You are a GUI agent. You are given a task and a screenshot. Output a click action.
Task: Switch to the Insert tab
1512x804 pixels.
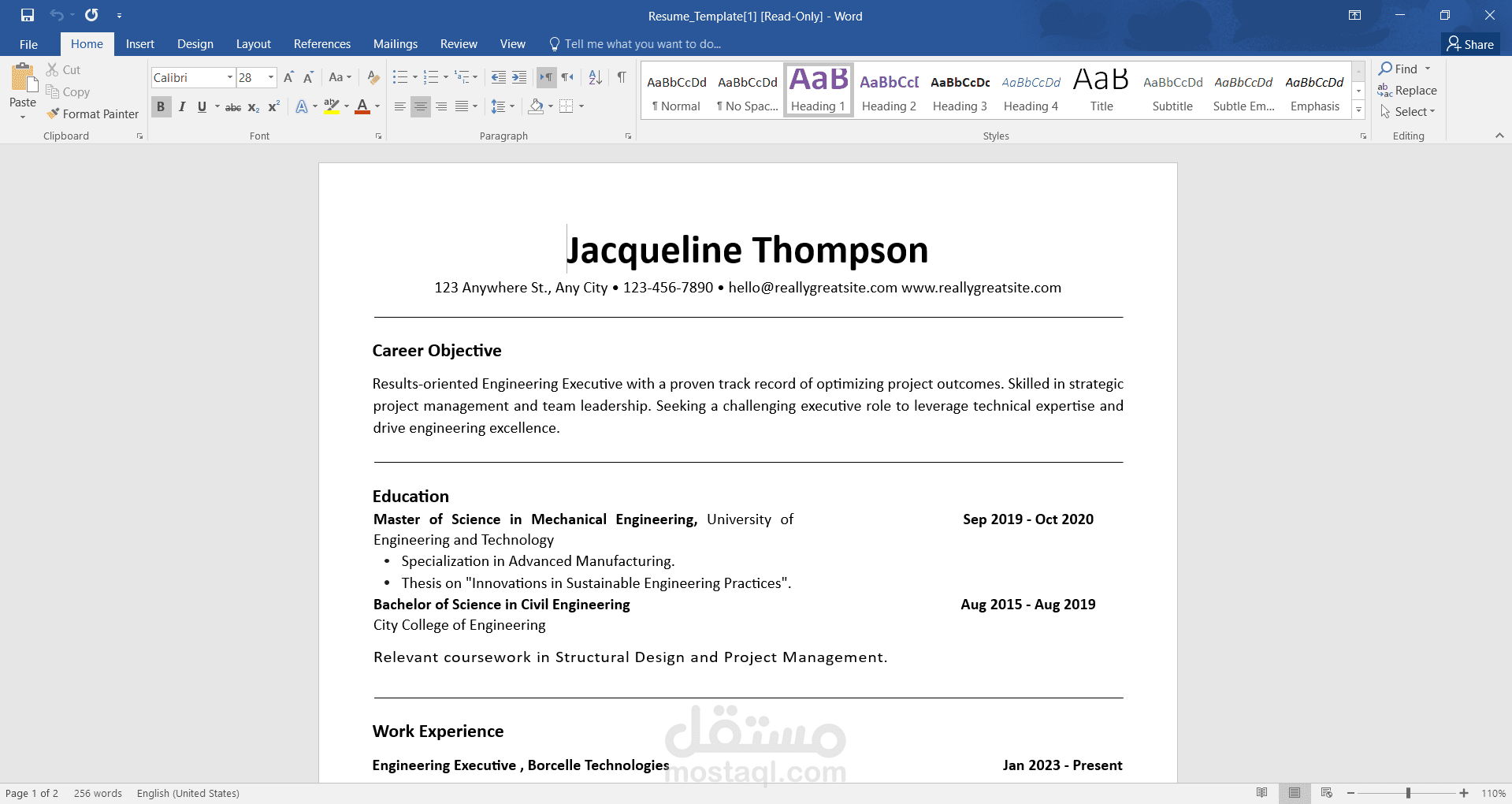tap(140, 44)
